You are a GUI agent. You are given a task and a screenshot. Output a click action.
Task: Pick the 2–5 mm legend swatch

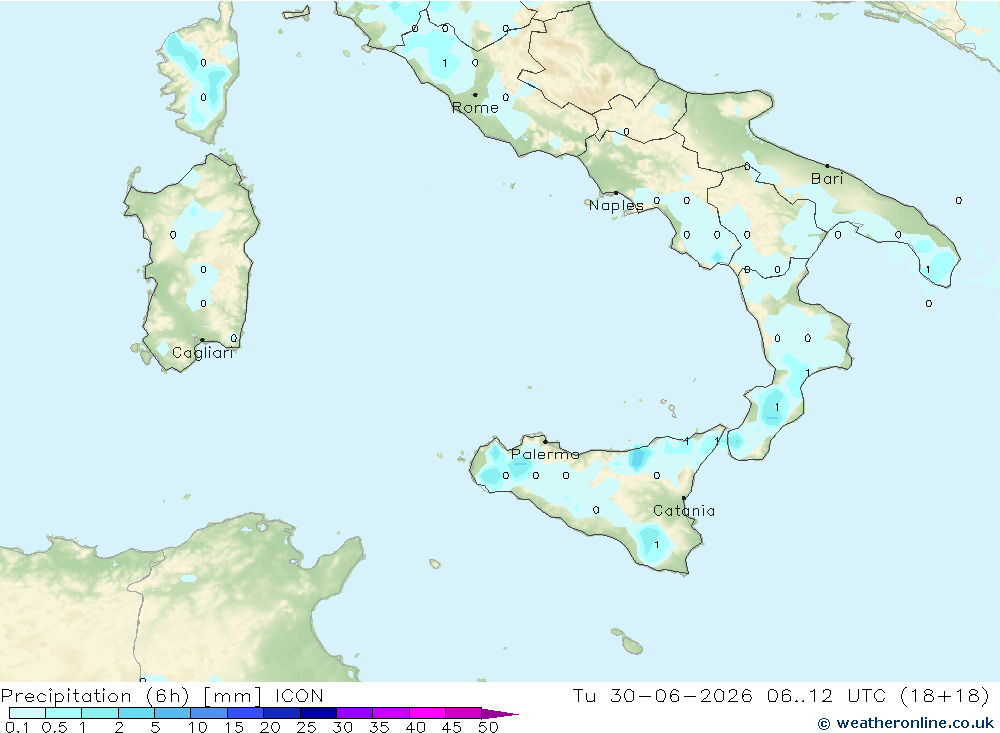[x=136, y=713]
